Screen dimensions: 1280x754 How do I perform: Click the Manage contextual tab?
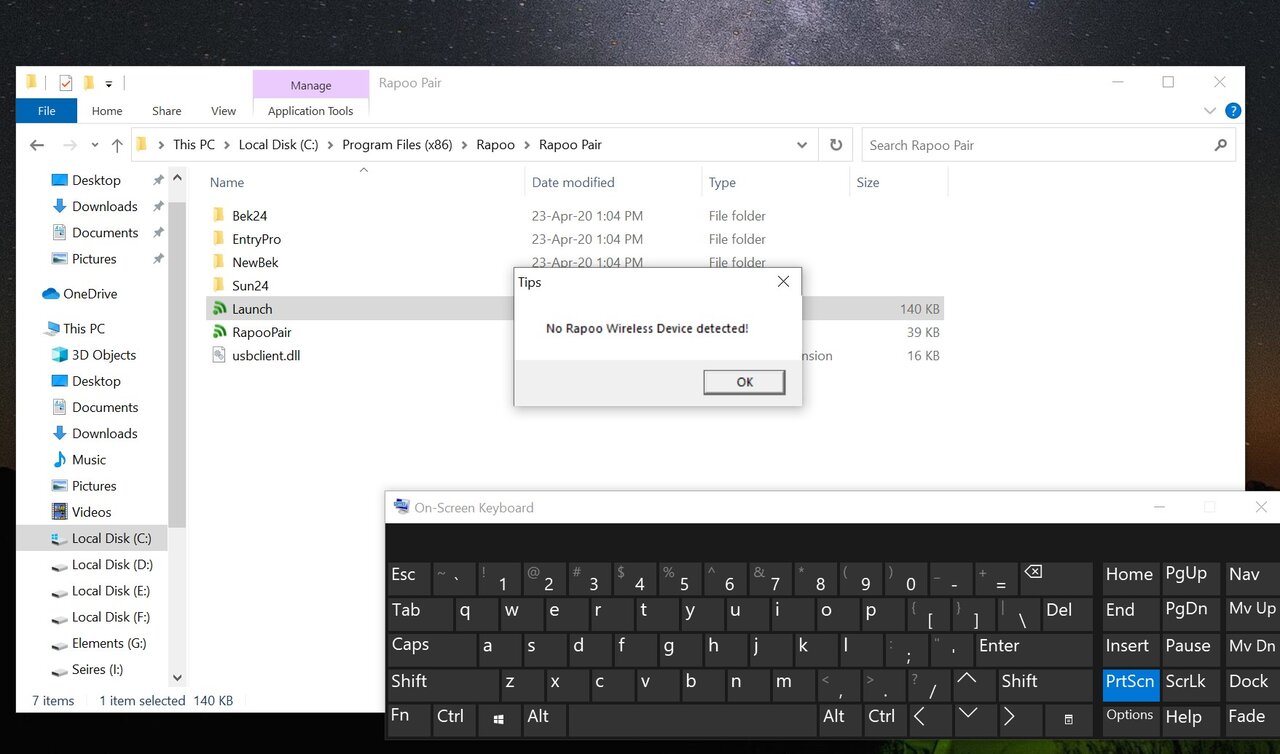point(311,85)
